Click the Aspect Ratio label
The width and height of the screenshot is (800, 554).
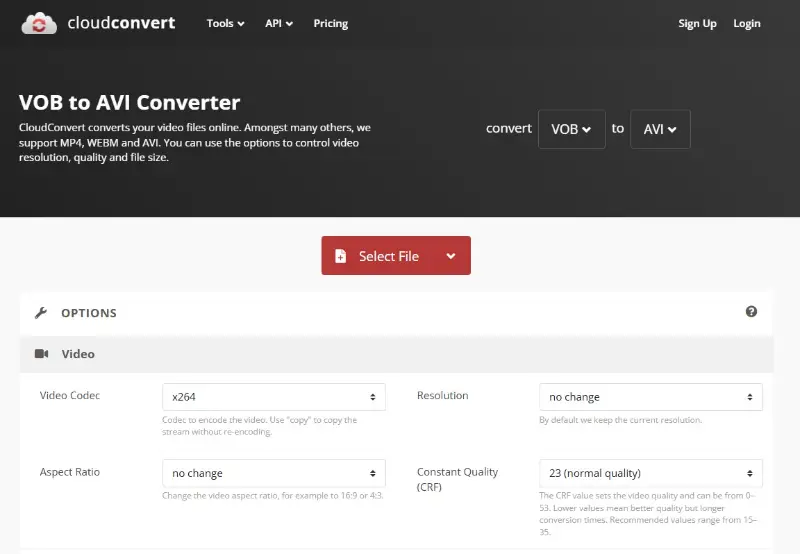(70, 472)
